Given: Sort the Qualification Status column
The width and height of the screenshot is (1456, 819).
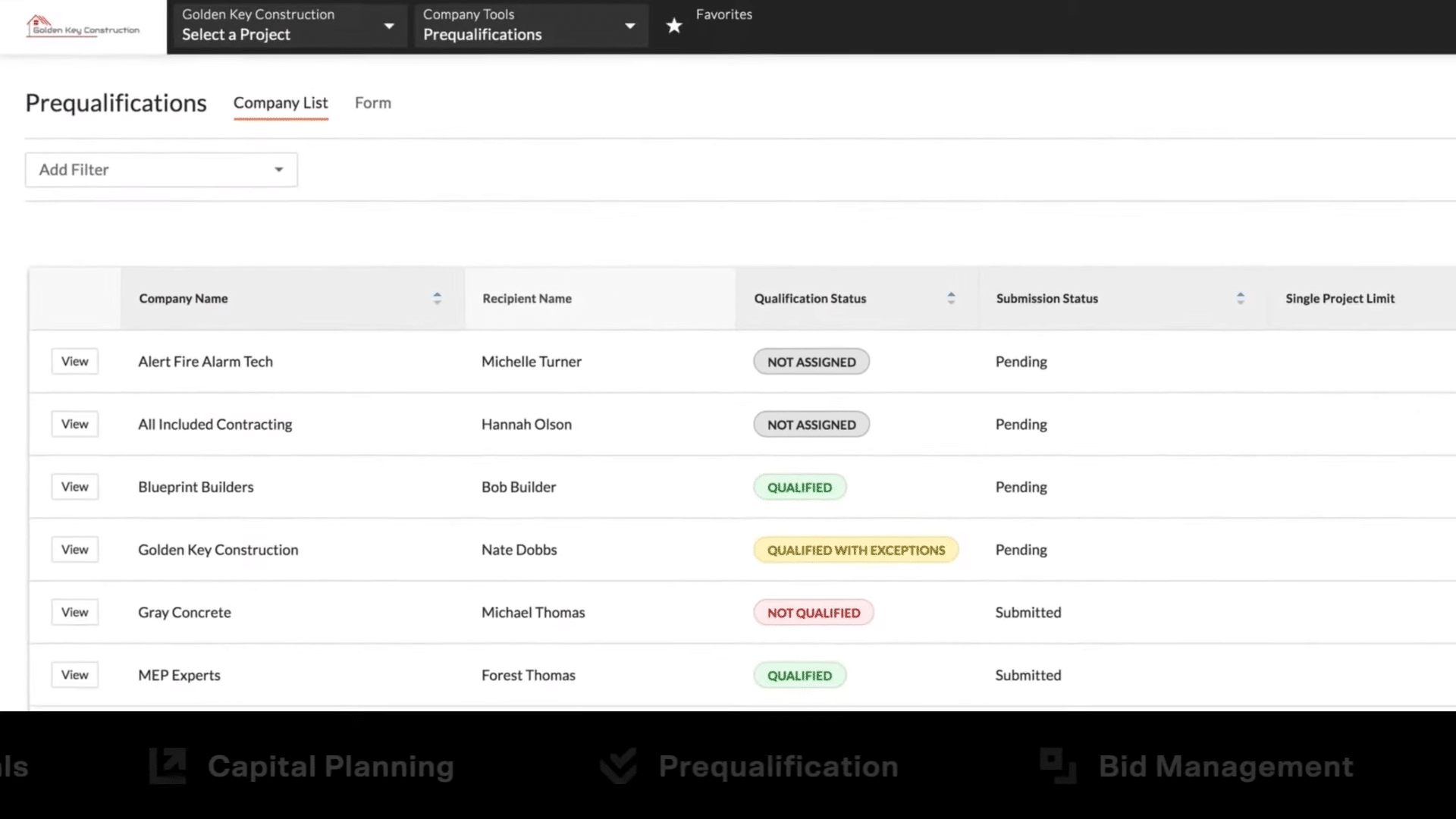Looking at the screenshot, I should [x=951, y=298].
